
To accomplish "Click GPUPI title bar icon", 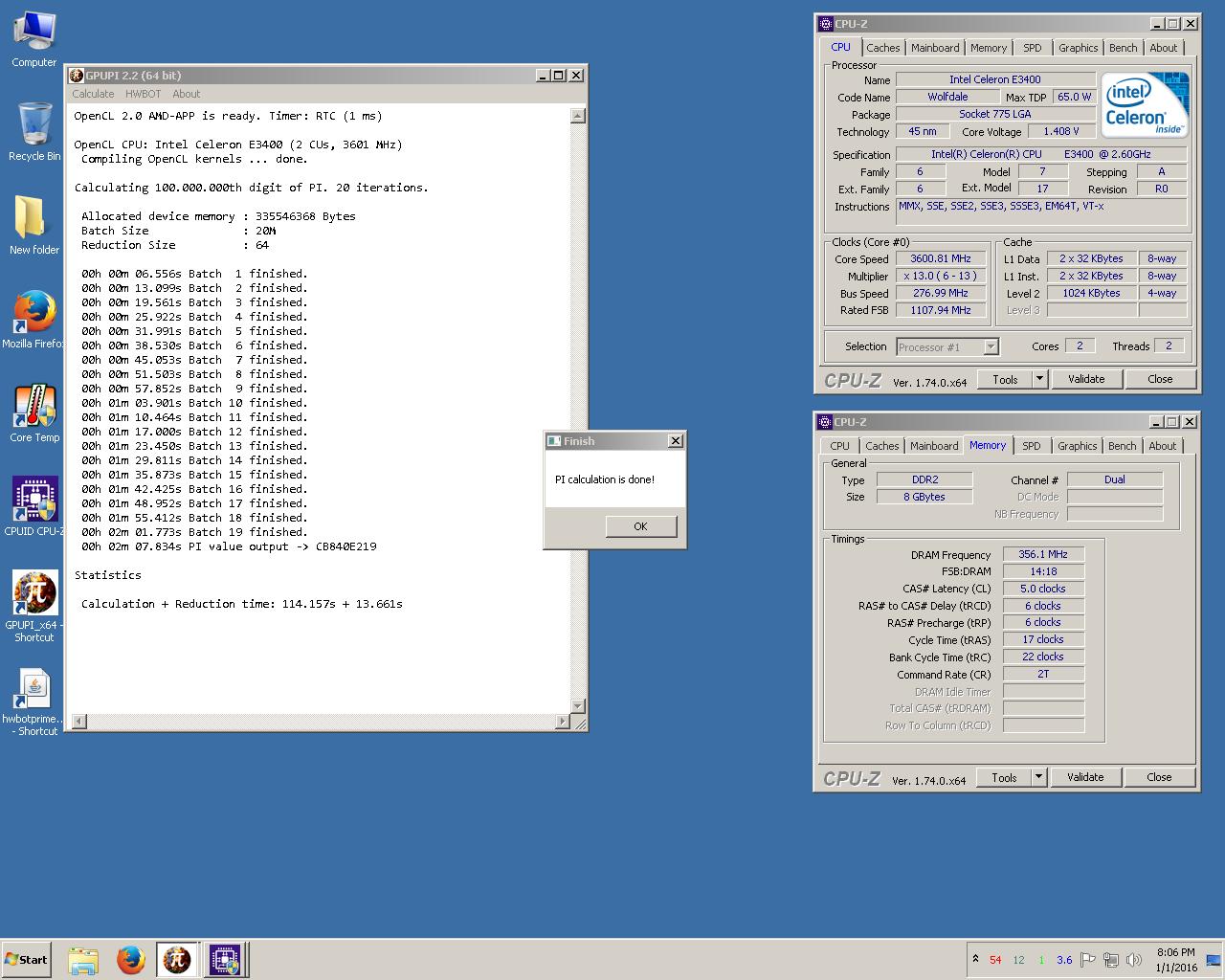I will point(77,75).
